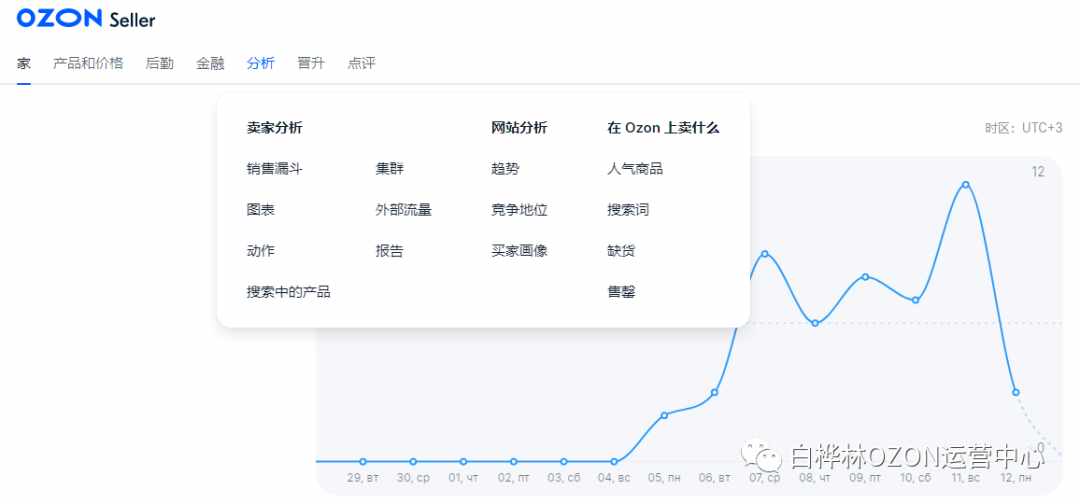Click the 在 Ozon 上卖什么 heading

click(663, 127)
